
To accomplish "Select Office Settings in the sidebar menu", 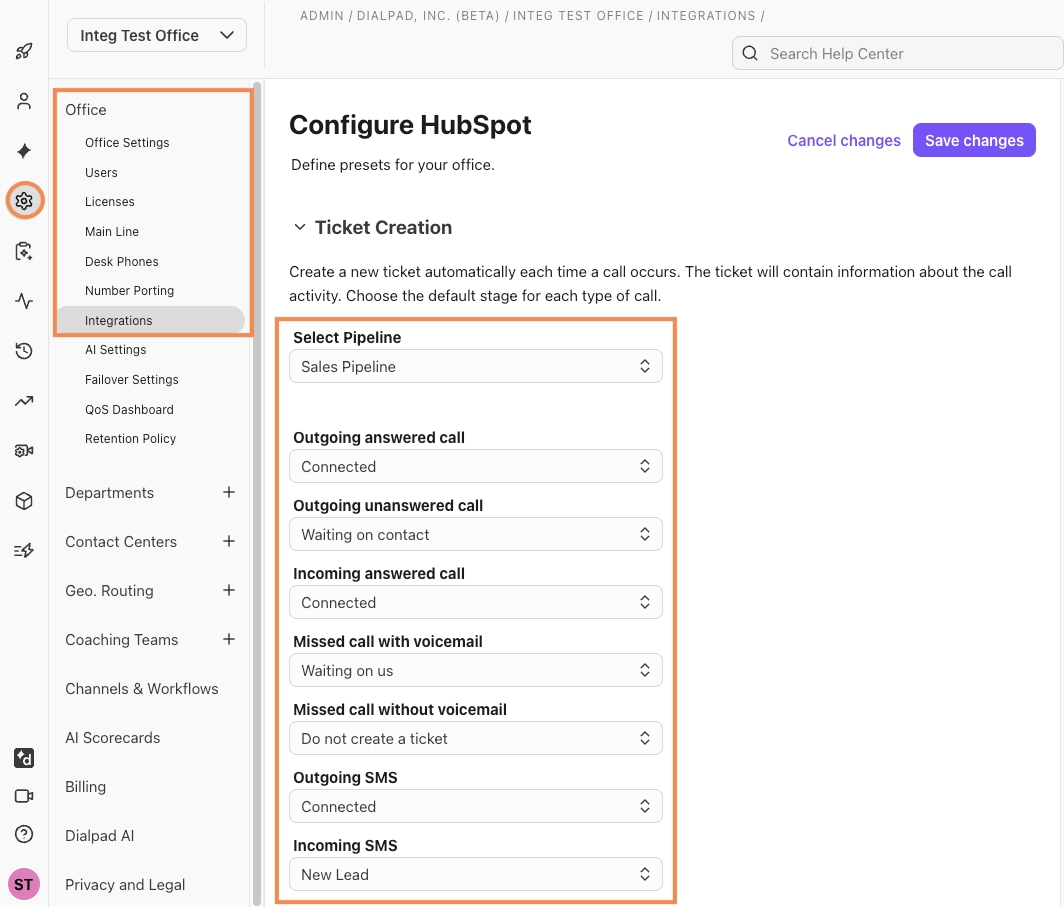I will [x=127, y=142].
